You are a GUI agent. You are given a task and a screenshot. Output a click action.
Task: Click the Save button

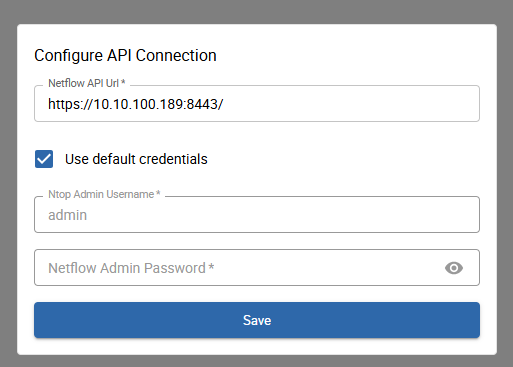[257, 320]
